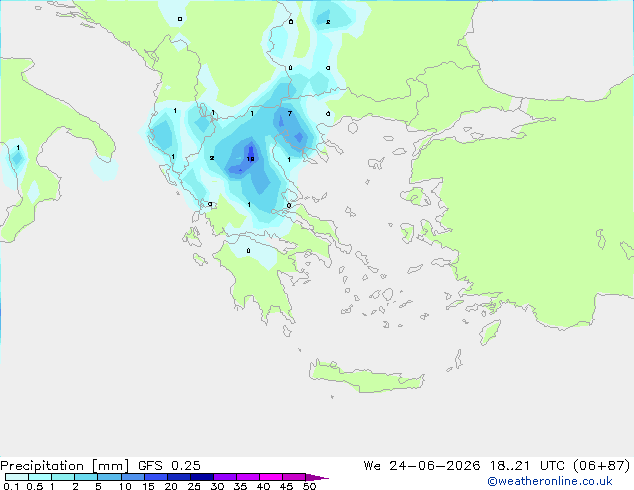Click the '0.1' legend scale label
Screen dimensions: 634x490
tap(11, 486)
